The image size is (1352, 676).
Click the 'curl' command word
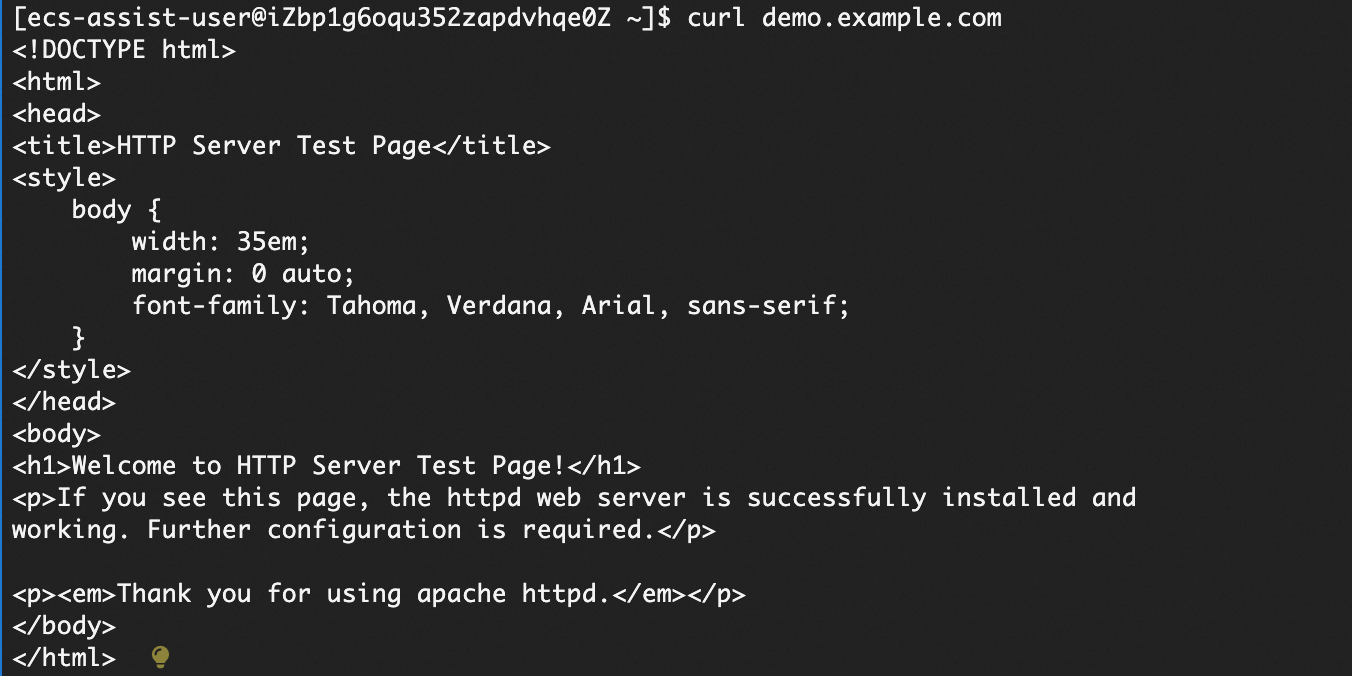click(x=716, y=18)
